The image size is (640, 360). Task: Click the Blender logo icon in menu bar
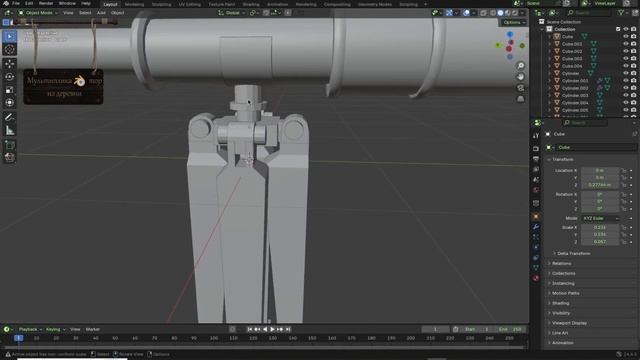pos(6,4)
